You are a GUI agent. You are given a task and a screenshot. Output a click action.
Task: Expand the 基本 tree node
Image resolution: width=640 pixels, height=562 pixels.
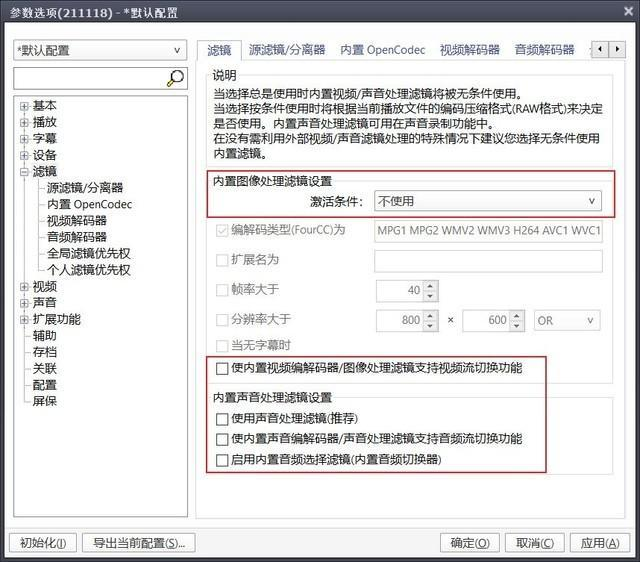(24, 106)
